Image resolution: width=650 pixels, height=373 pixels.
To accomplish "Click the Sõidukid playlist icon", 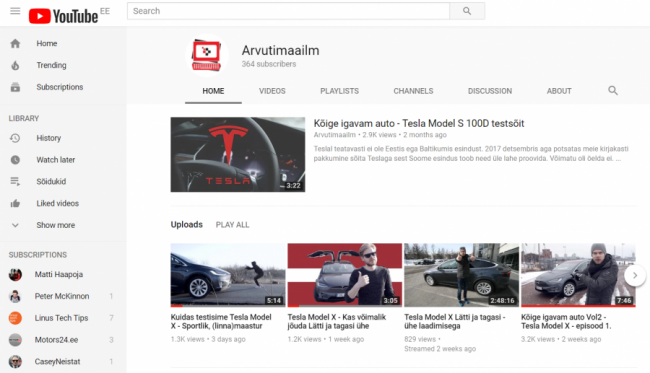I will click(x=15, y=182).
